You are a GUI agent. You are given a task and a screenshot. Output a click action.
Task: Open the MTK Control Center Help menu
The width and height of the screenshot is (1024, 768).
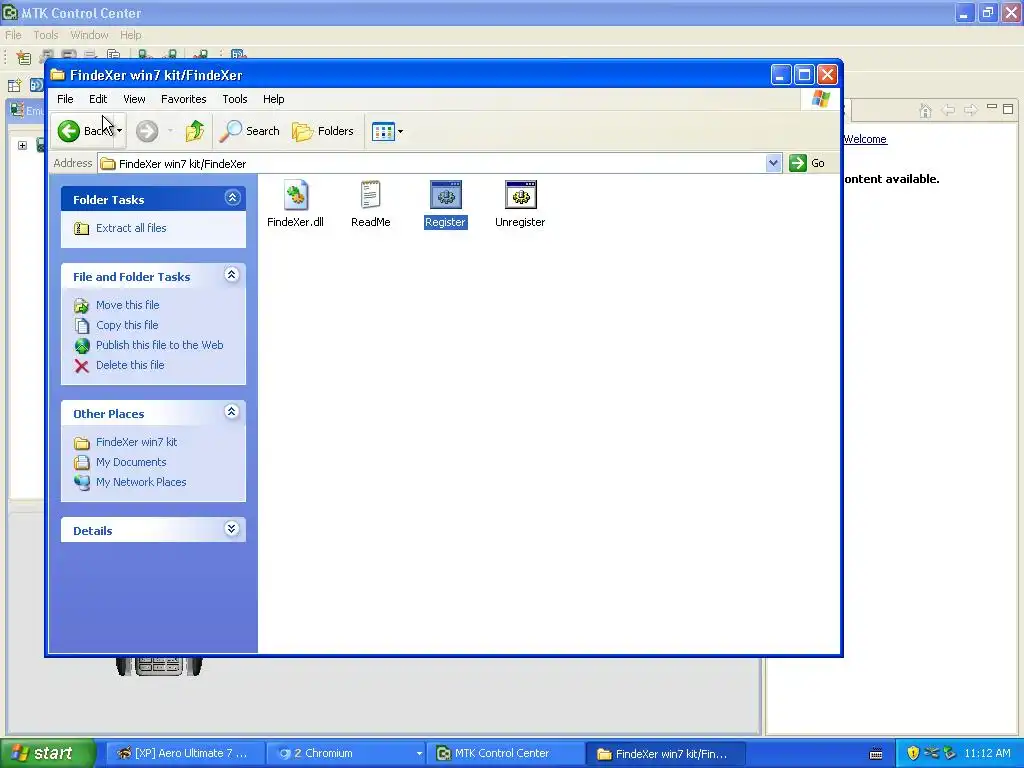tap(130, 35)
